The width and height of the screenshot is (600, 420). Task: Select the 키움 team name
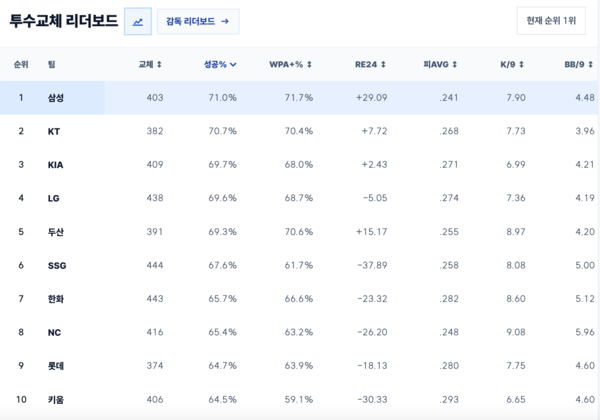(55, 399)
